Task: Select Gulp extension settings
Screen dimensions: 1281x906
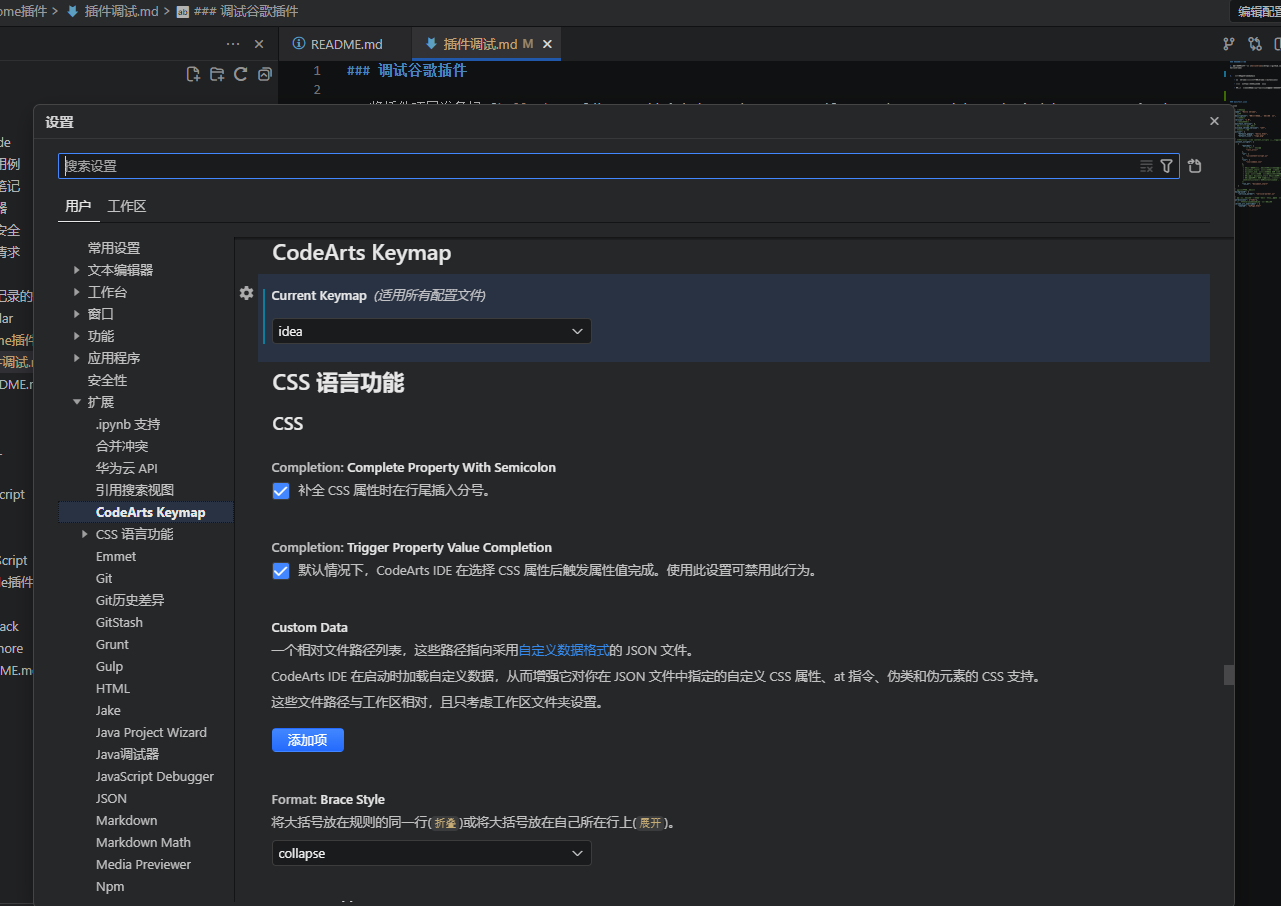Action: pyautogui.click(x=109, y=666)
